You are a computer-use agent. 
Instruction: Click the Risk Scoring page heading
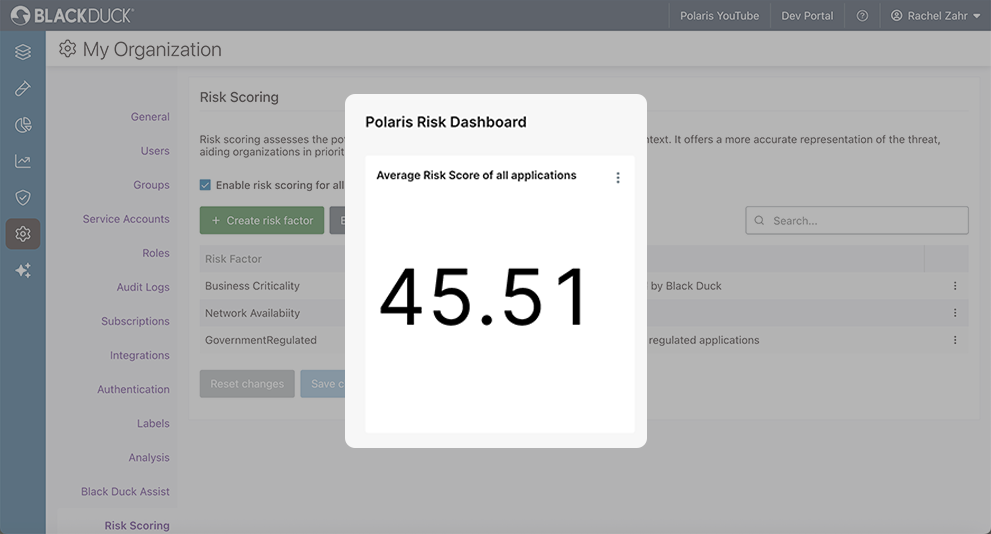pos(239,97)
